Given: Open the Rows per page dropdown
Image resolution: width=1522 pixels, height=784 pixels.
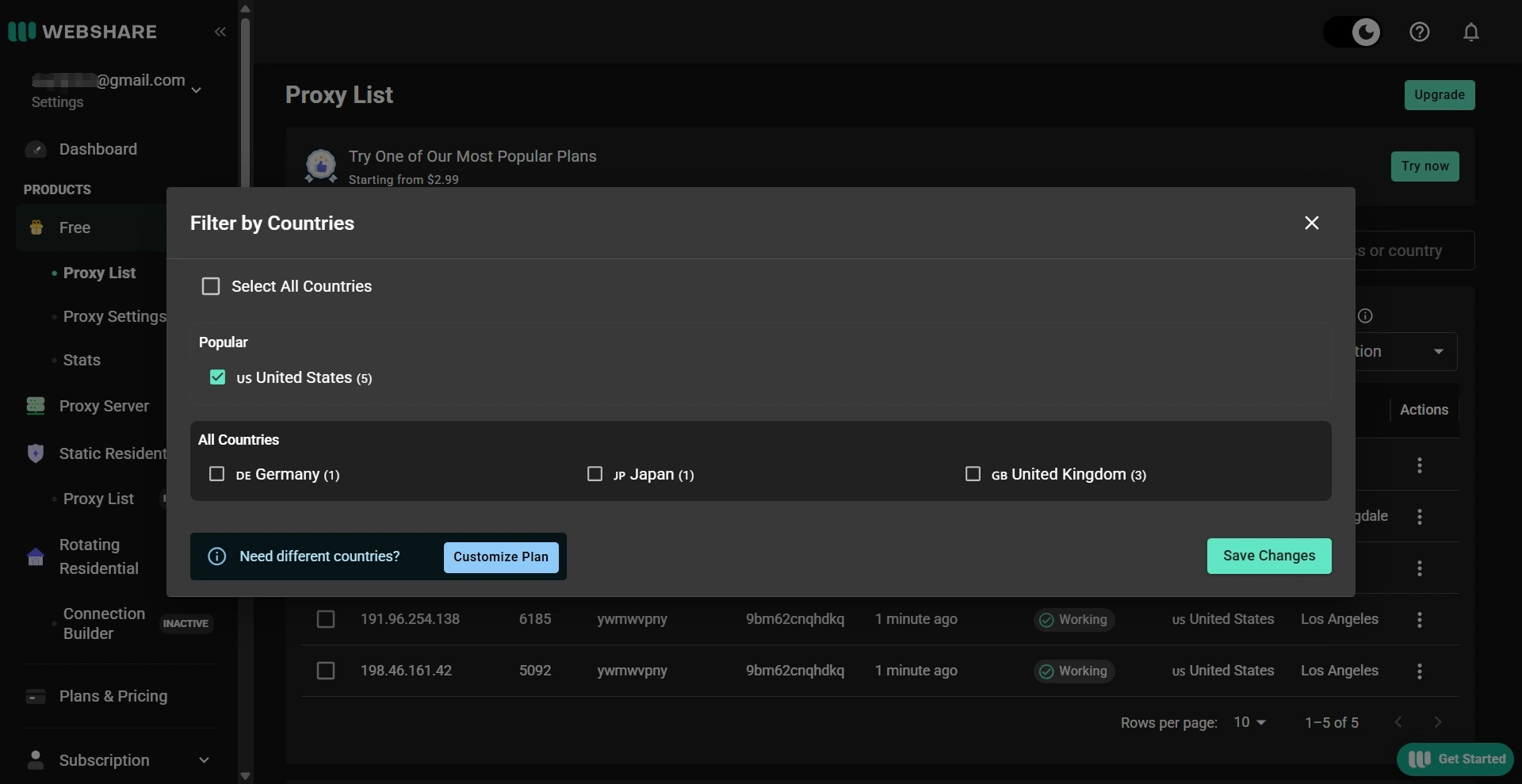Looking at the screenshot, I should tap(1249, 722).
